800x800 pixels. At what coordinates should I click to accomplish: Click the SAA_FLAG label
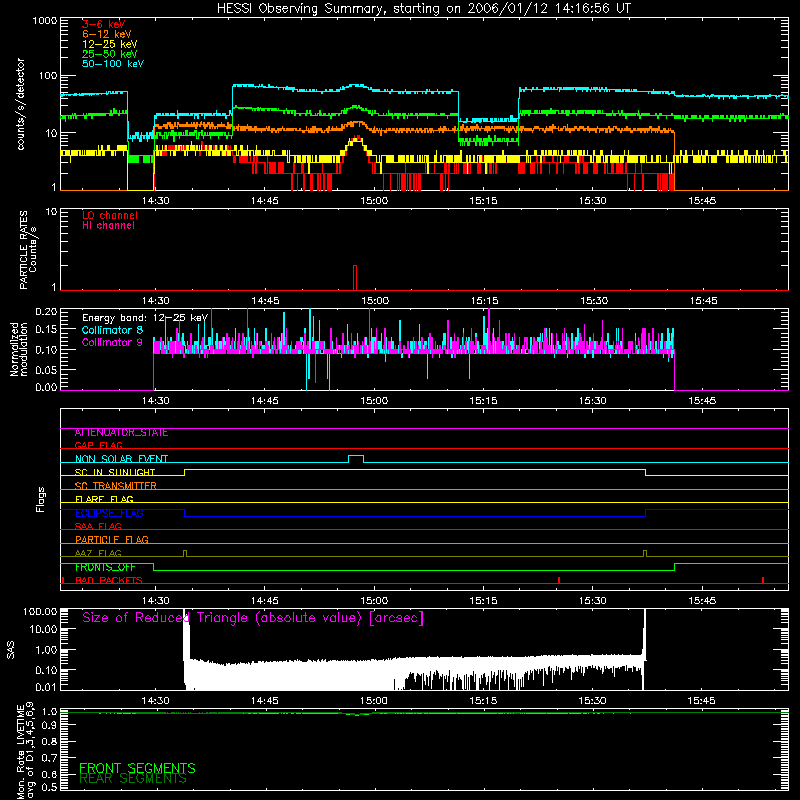[98, 526]
